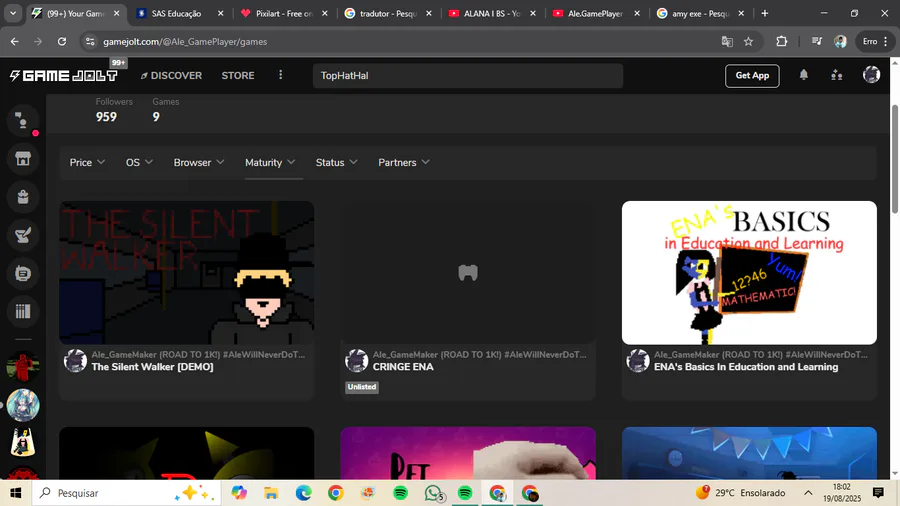Click the Games 9 stat
The height and width of the screenshot is (506, 900).
[165, 110]
